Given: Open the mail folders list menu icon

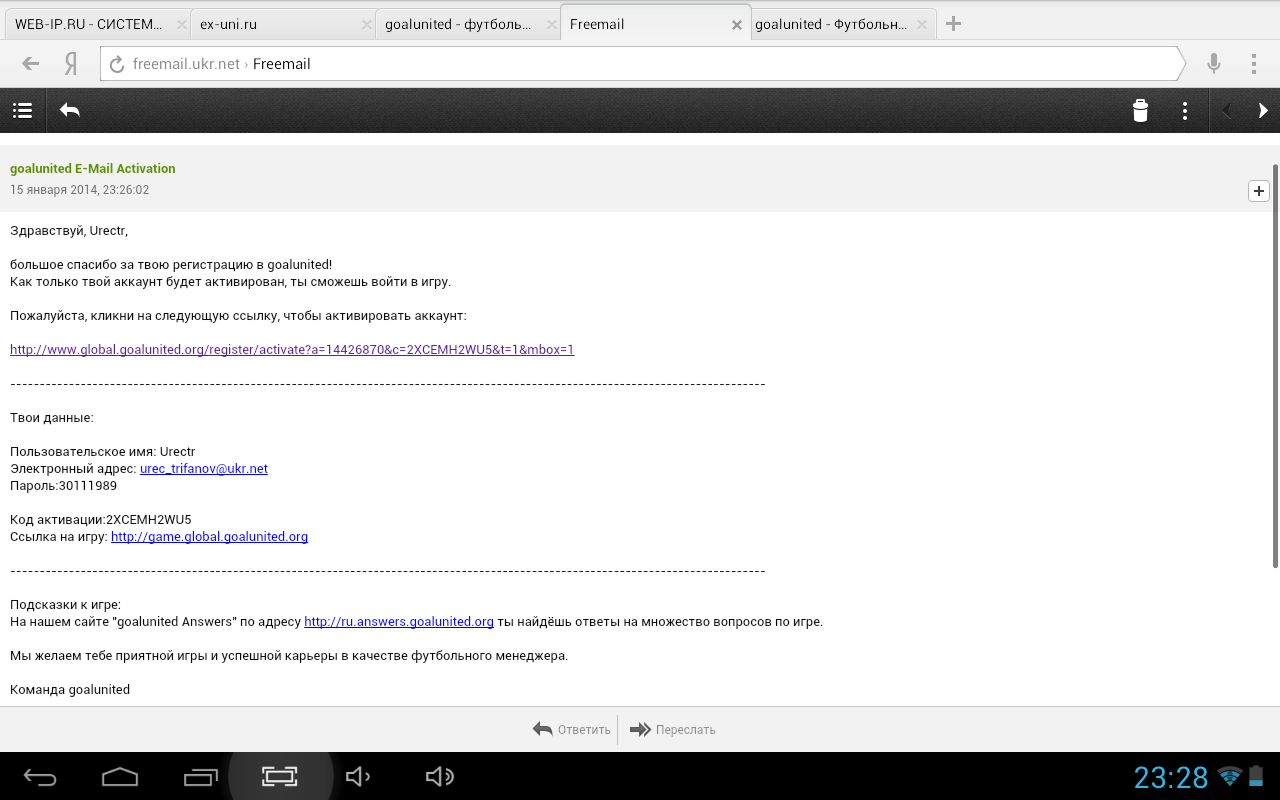Looking at the screenshot, I should click(22, 111).
